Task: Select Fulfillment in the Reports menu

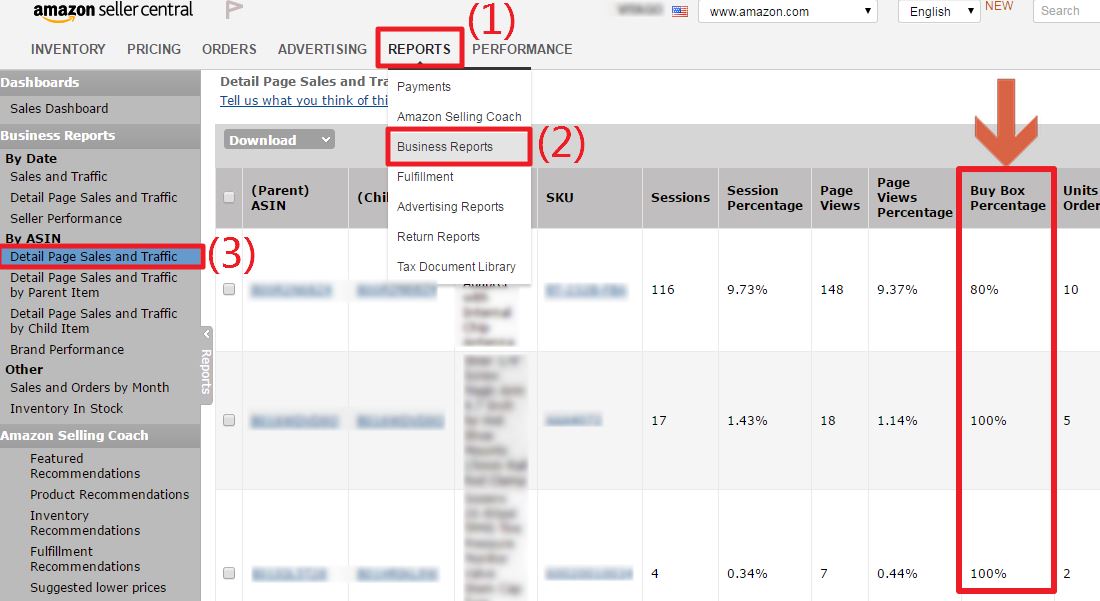Action: 425,177
